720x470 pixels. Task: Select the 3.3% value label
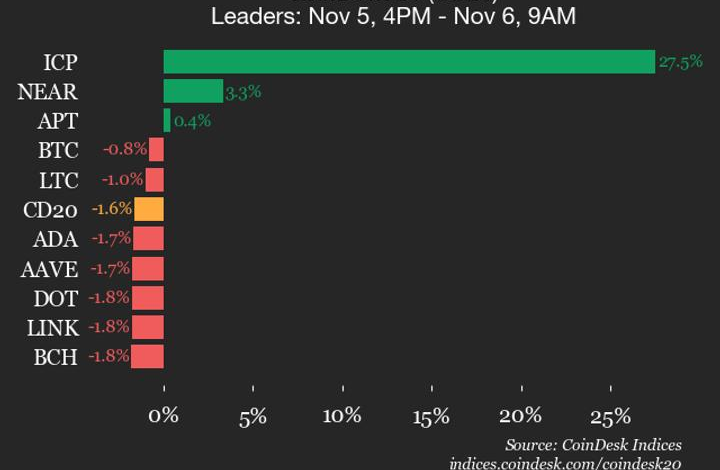pos(243,92)
